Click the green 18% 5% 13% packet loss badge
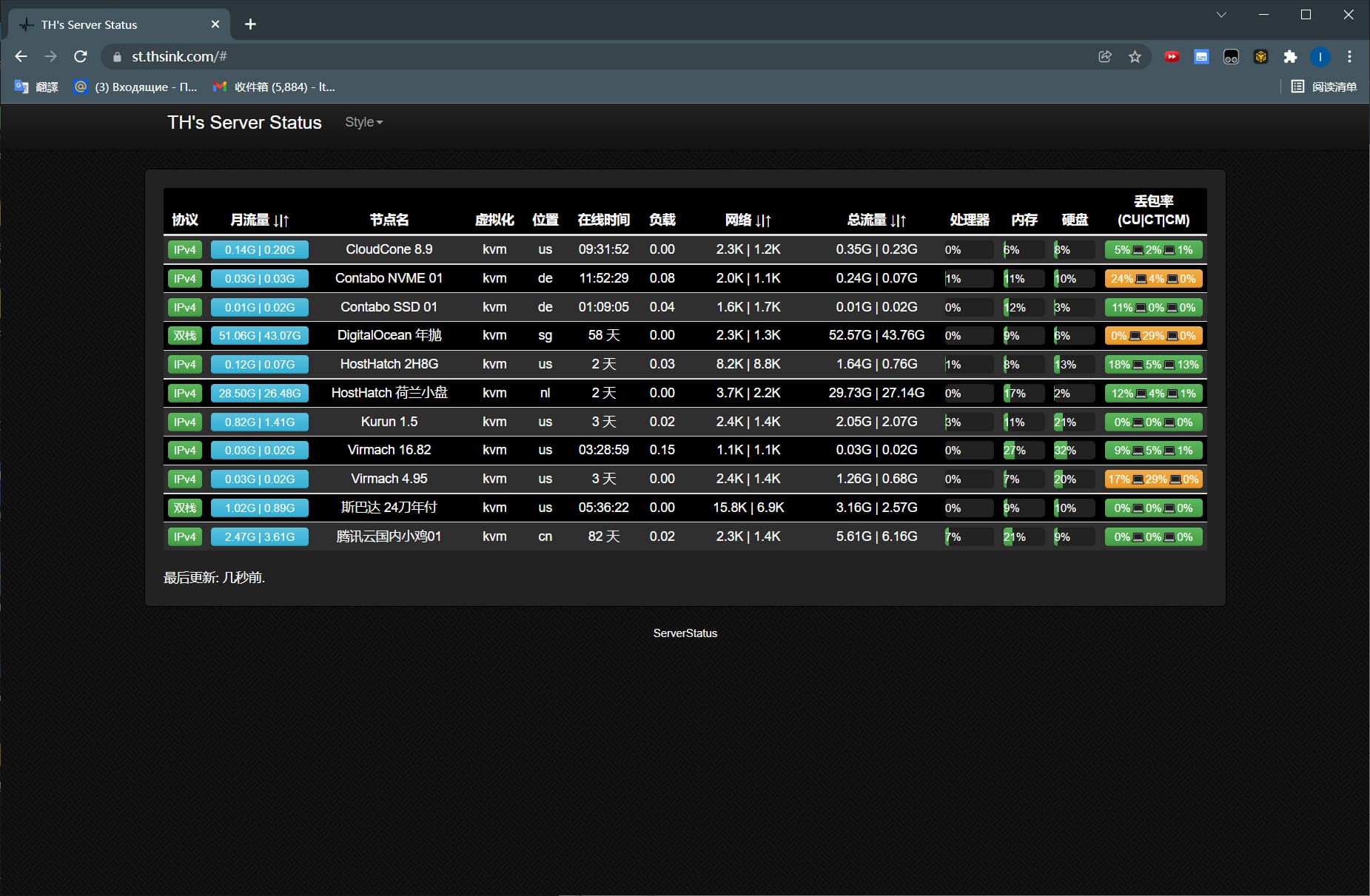The image size is (1370, 896). pyautogui.click(x=1153, y=365)
